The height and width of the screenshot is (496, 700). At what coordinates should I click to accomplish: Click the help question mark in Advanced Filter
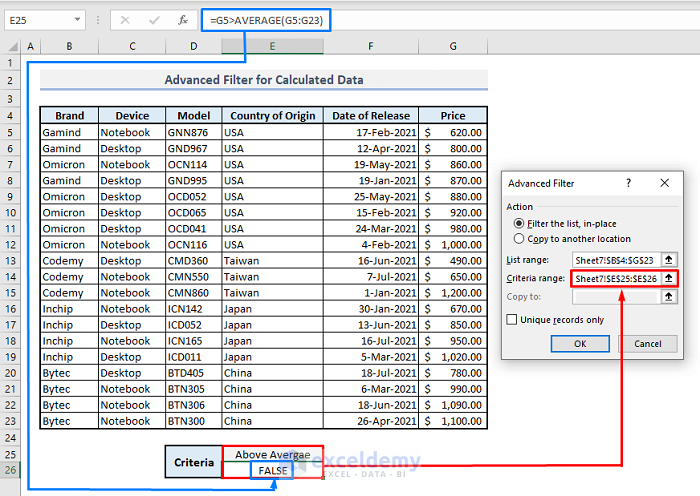(x=628, y=184)
